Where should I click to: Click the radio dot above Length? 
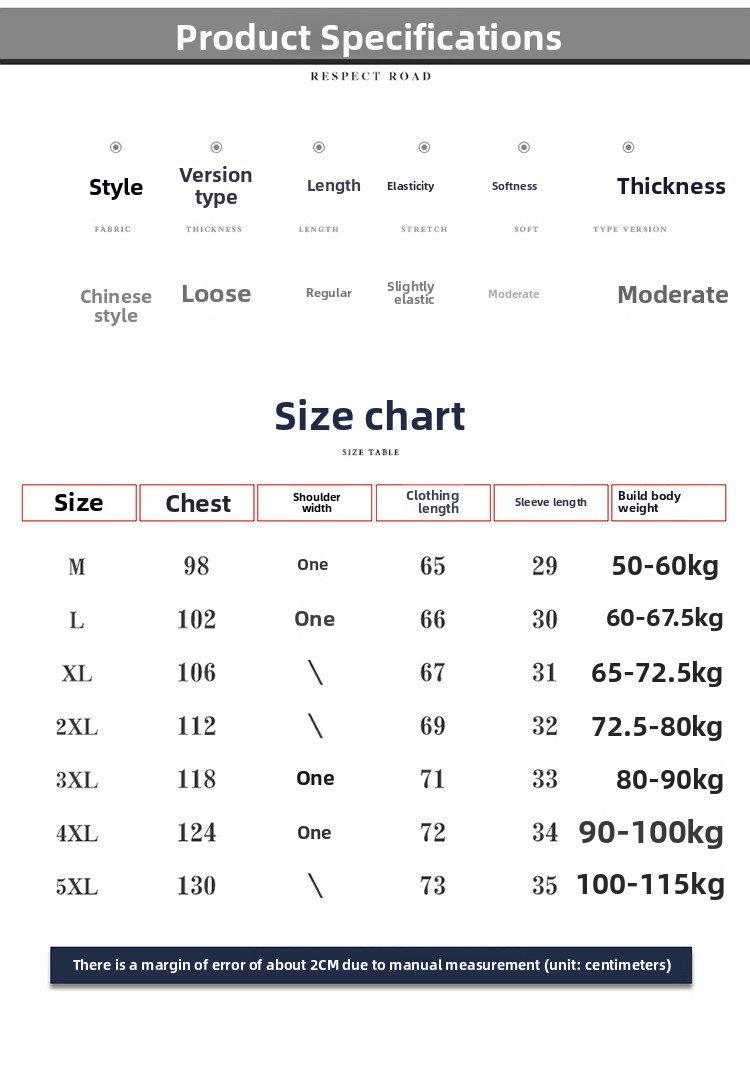(x=319, y=147)
